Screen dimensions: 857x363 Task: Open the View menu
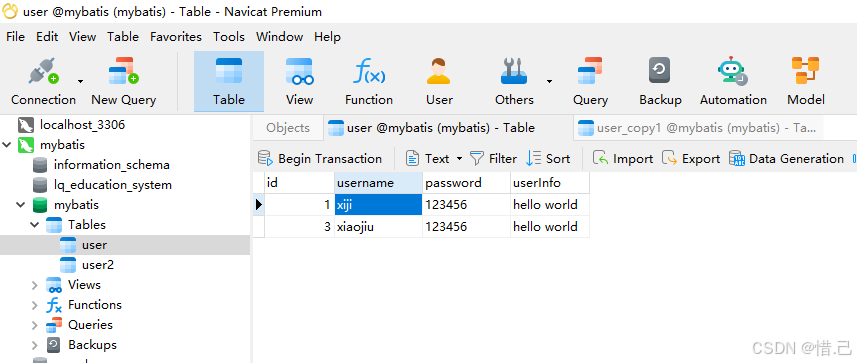click(83, 37)
